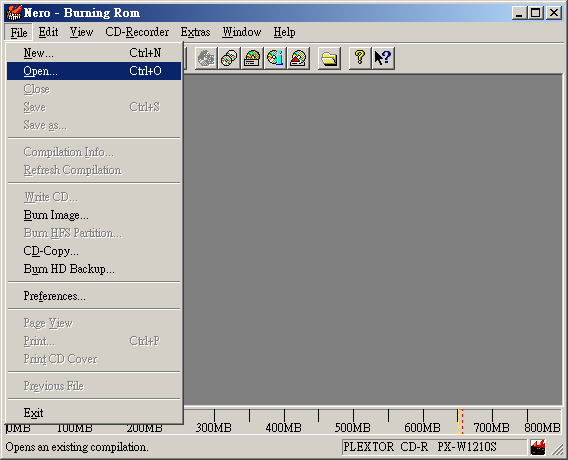568x460 pixels.
Task: Click the grayed Save as... entry
Action: coord(94,125)
